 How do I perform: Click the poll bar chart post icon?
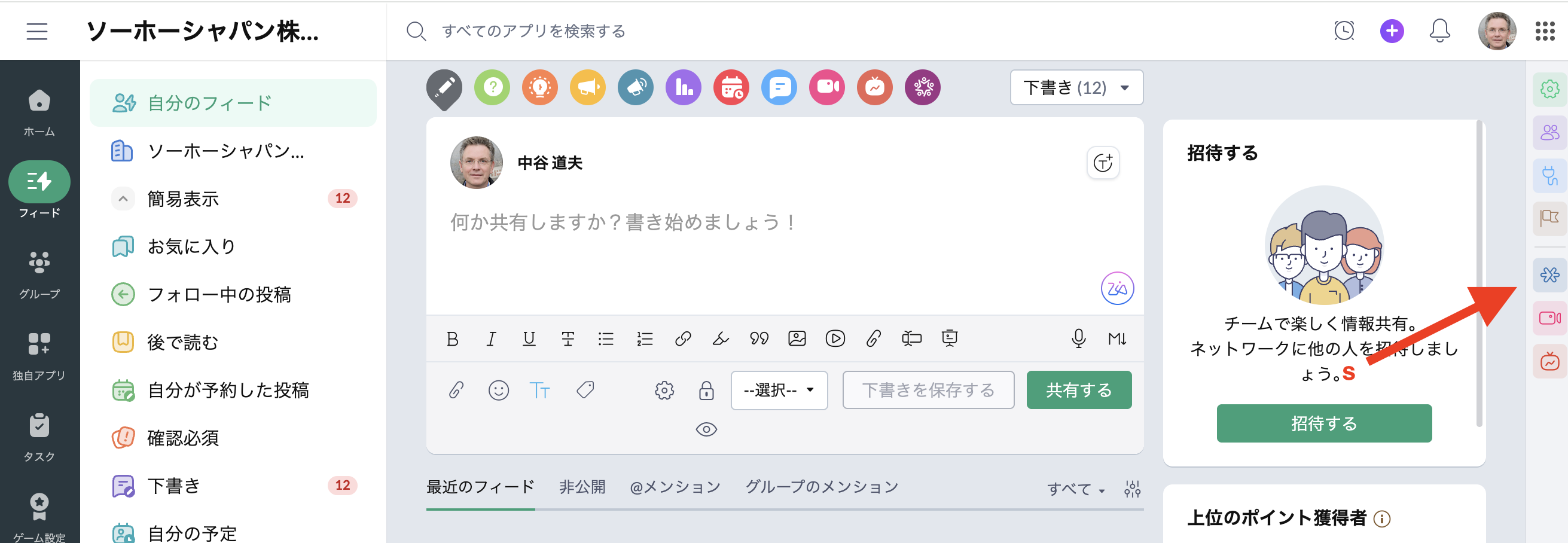pos(683,88)
